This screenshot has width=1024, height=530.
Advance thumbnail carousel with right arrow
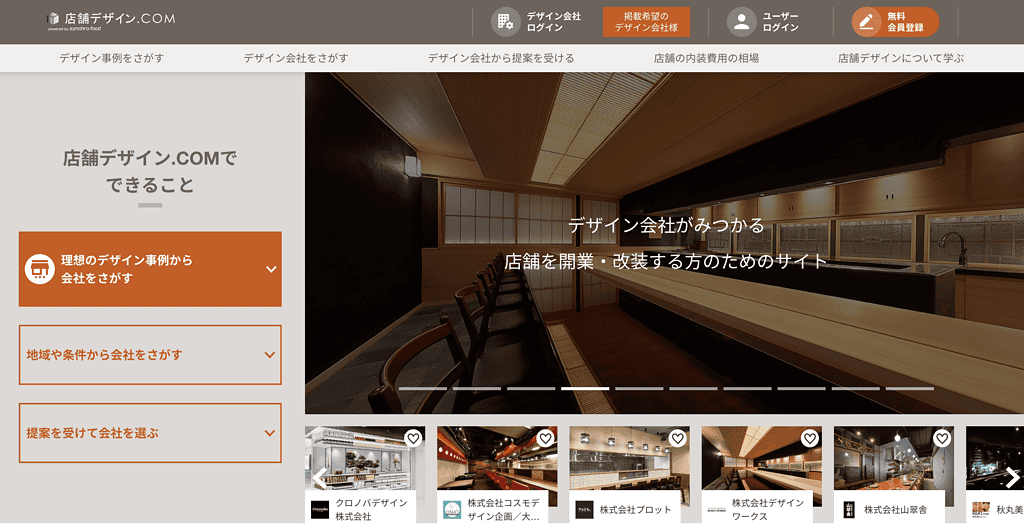(1011, 477)
